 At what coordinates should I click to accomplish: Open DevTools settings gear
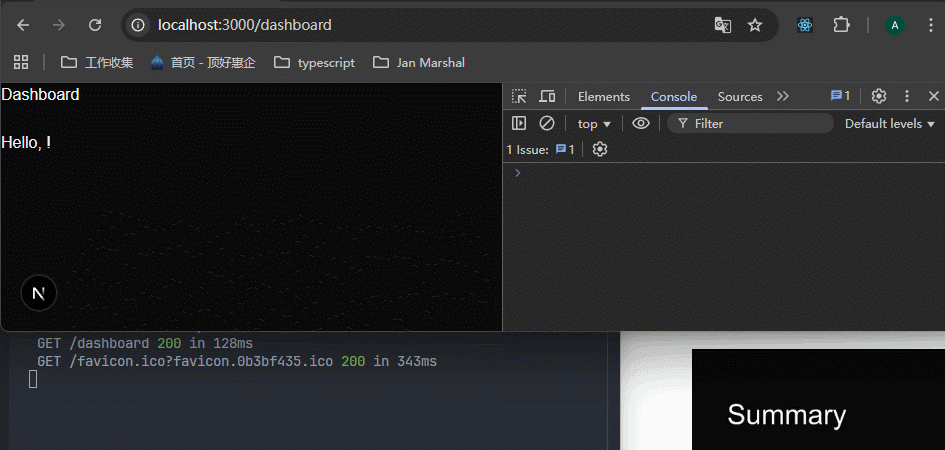pyautogui.click(x=879, y=96)
